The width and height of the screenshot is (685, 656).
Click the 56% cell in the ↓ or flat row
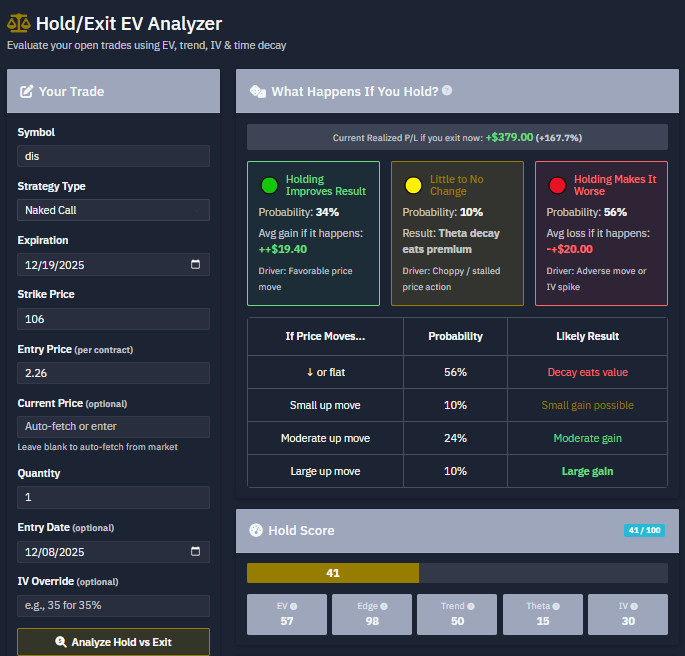[x=455, y=372]
